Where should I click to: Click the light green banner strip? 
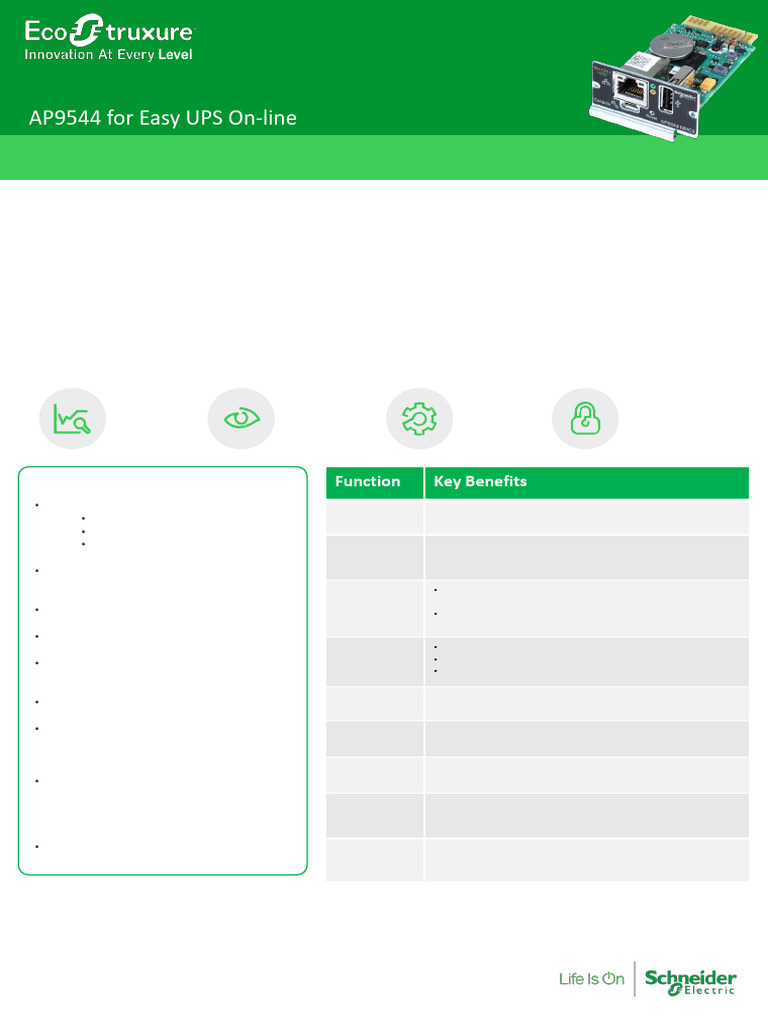coord(384,157)
